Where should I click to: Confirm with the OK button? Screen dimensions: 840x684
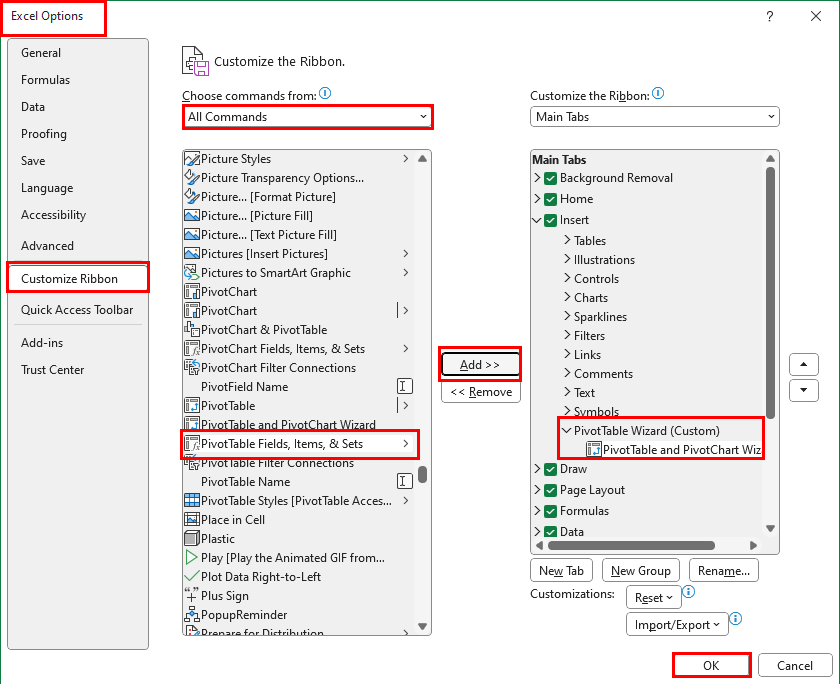711,666
